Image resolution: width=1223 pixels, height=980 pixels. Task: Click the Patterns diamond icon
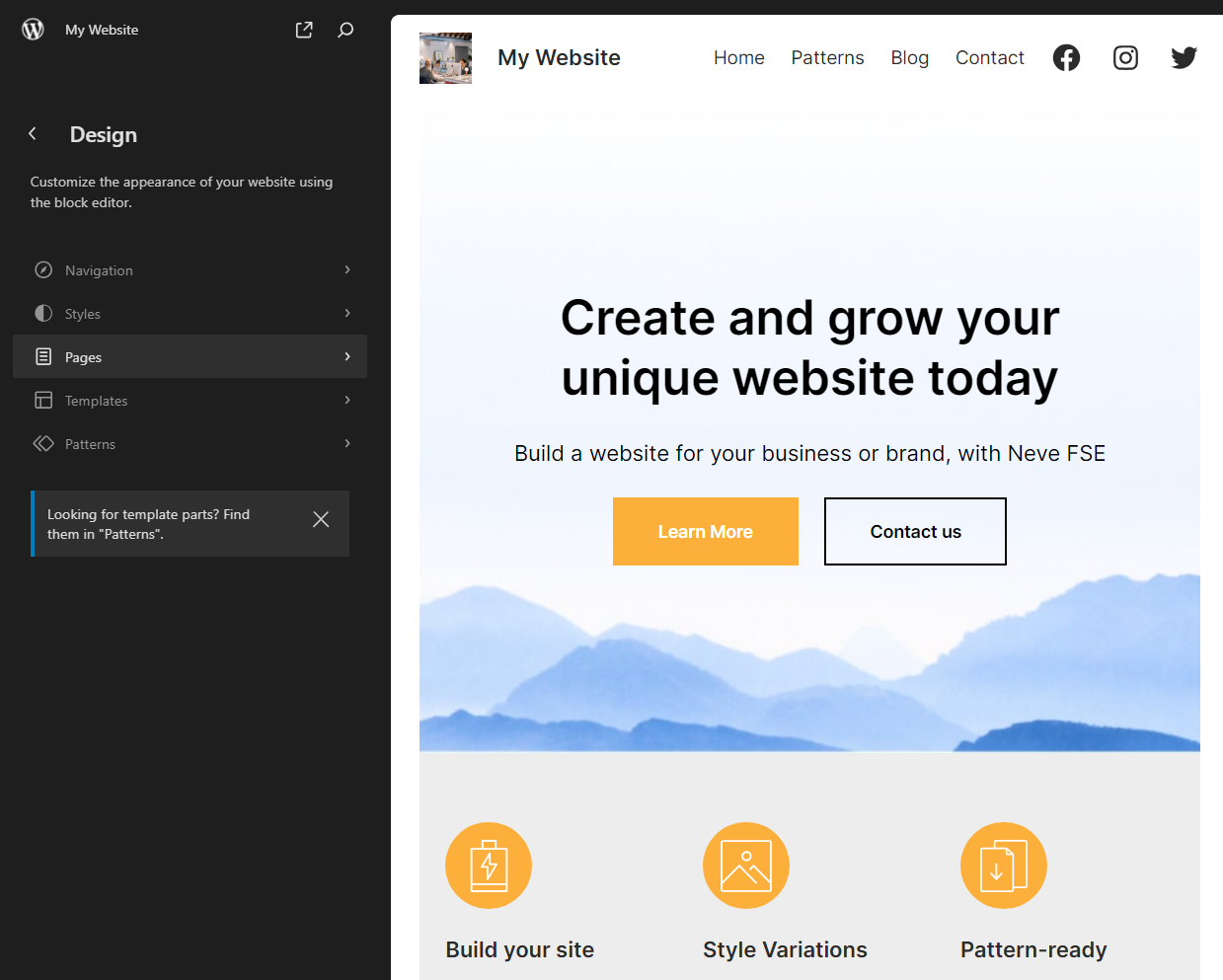click(43, 443)
